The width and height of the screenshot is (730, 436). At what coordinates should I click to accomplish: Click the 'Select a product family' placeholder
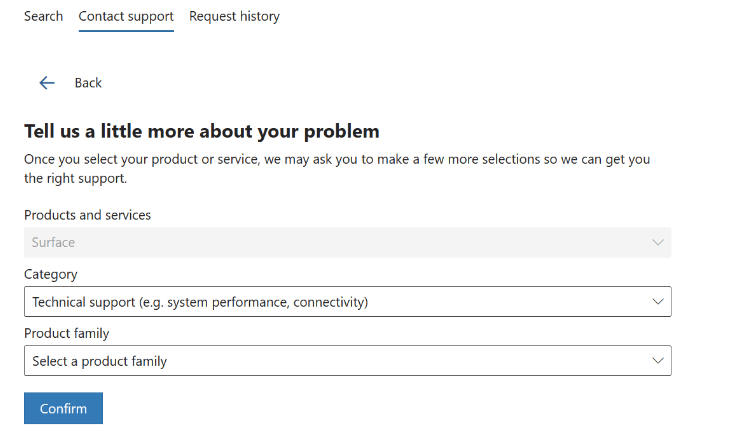[x=99, y=361]
